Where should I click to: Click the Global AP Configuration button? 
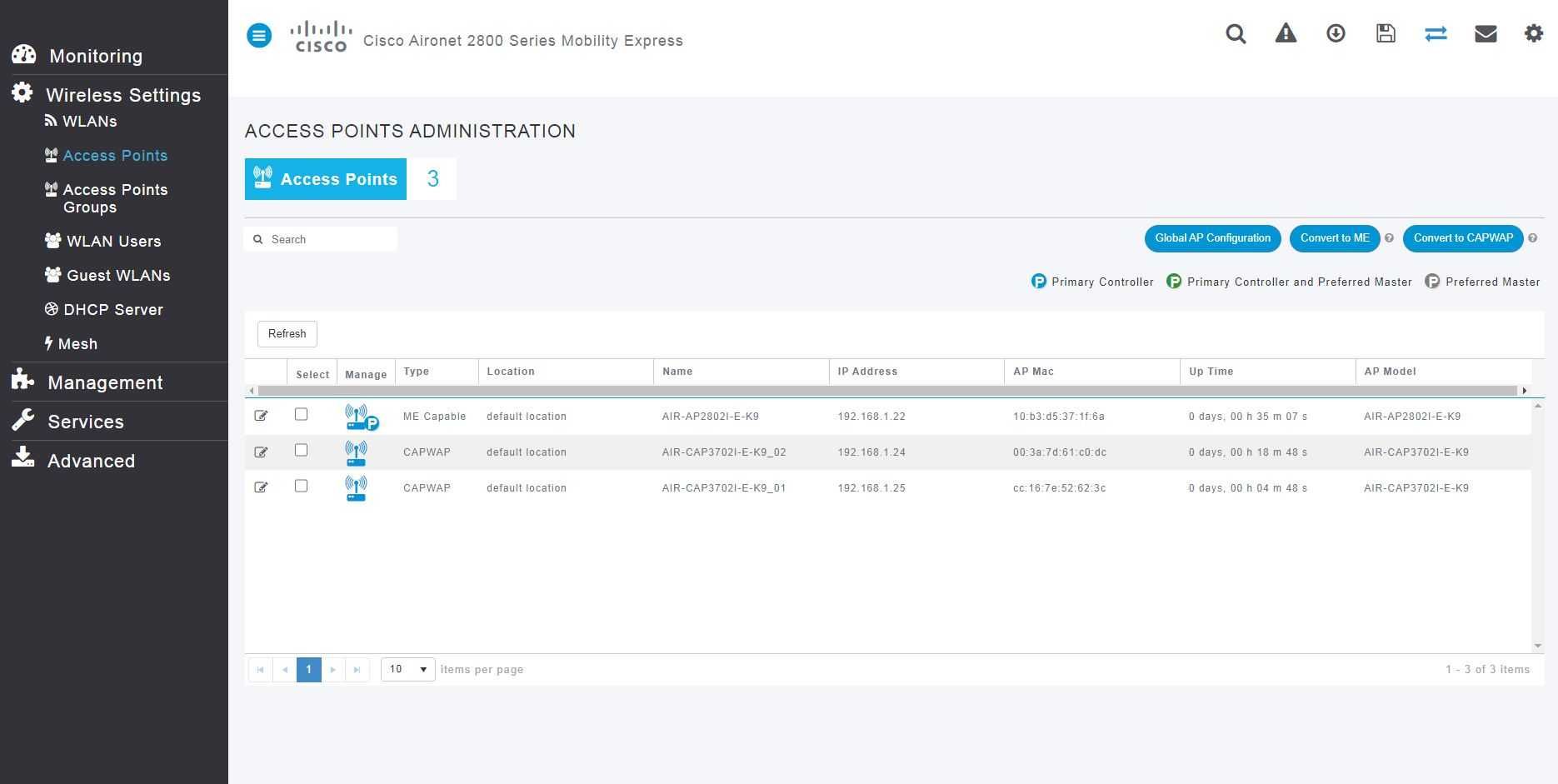1212,238
